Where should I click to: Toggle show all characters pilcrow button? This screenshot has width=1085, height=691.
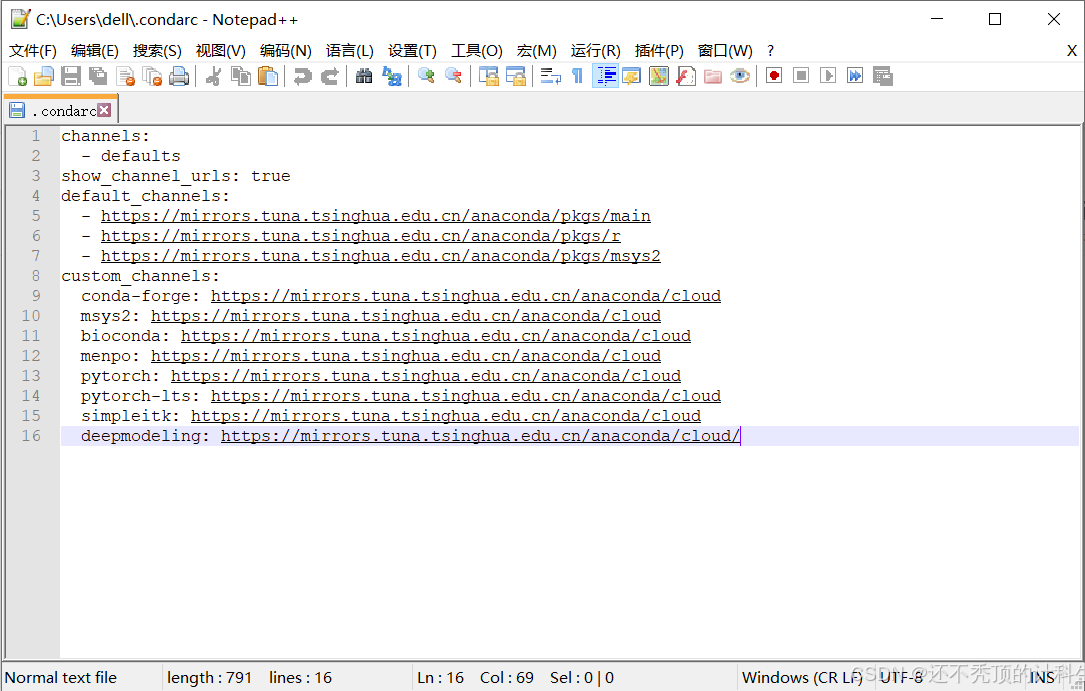(x=577, y=76)
